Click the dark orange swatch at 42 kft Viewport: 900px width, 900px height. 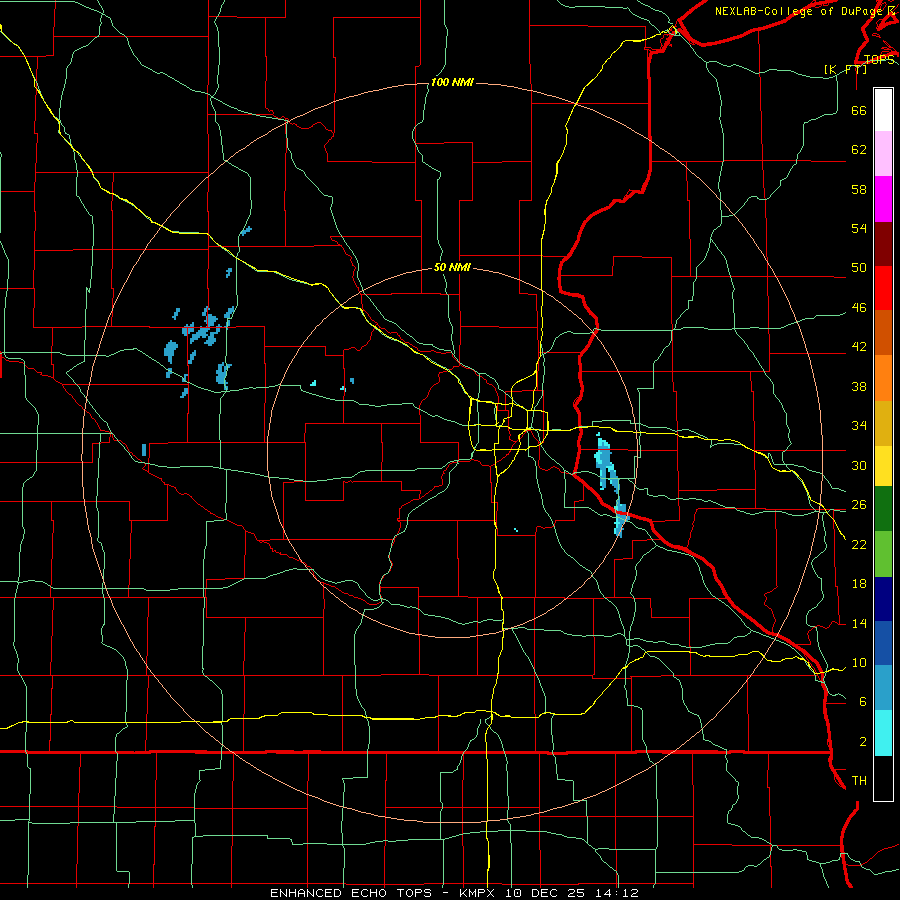[883, 333]
